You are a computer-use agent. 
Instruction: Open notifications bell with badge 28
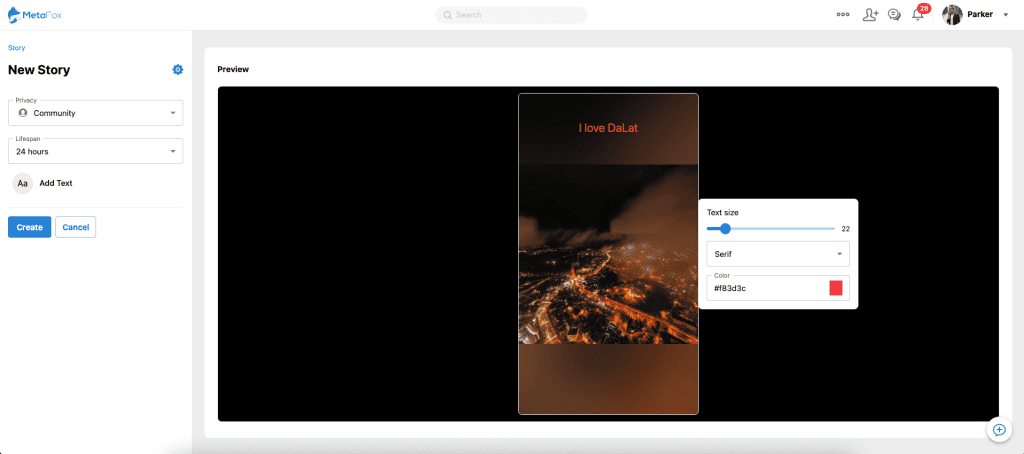click(x=918, y=15)
